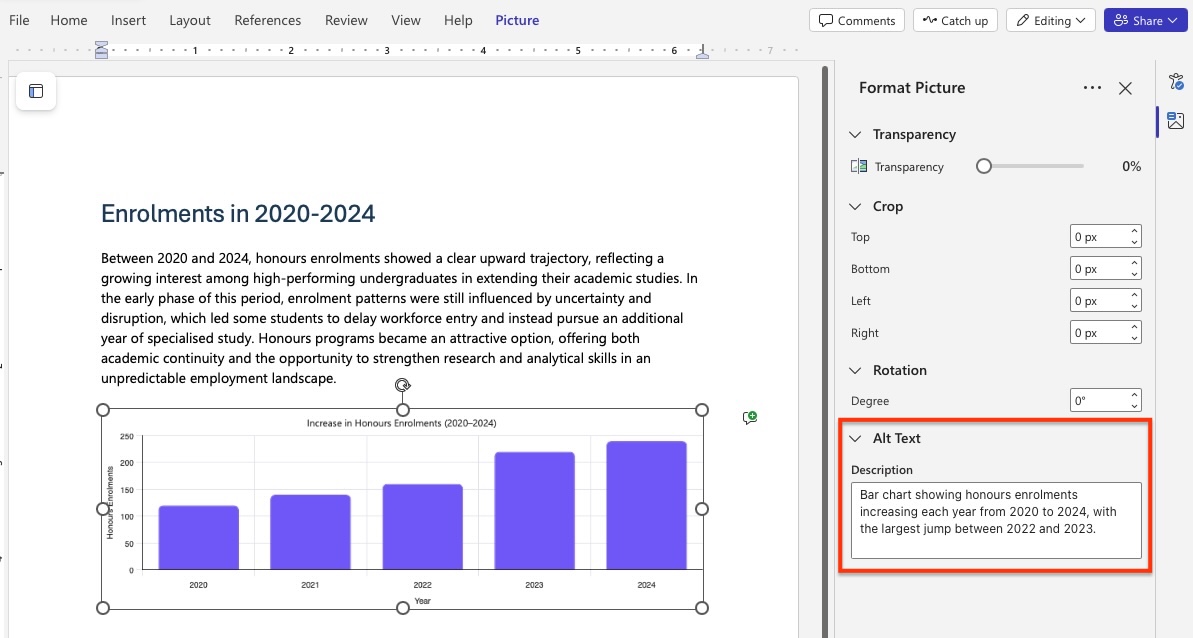Image resolution: width=1193 pixels, height=638 pixels.
Task: Open the File menu
Action: coord(19,21)
